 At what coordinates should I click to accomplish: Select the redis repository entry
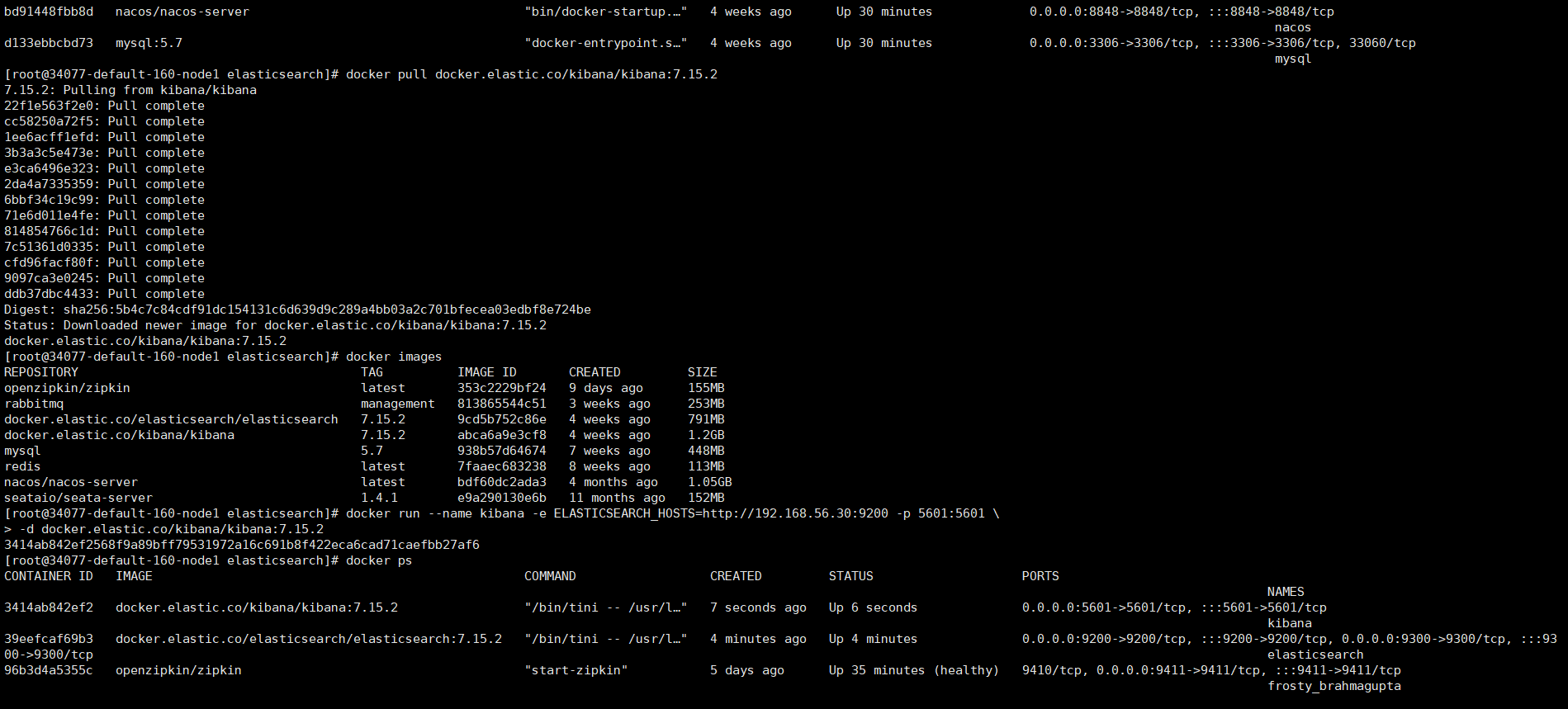point(22,466)
